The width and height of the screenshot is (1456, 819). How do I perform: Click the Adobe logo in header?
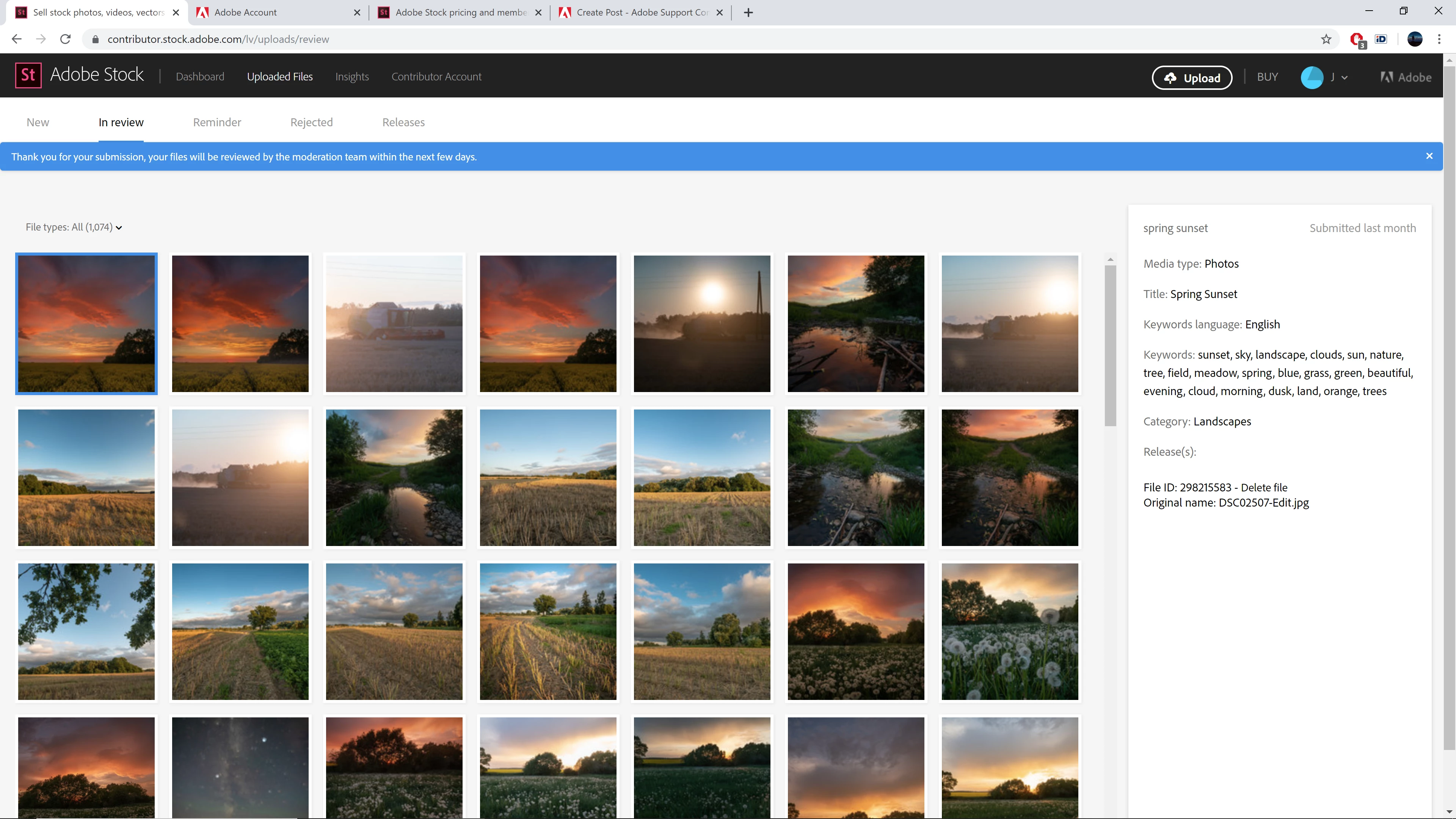click(x=1406, y=77)
